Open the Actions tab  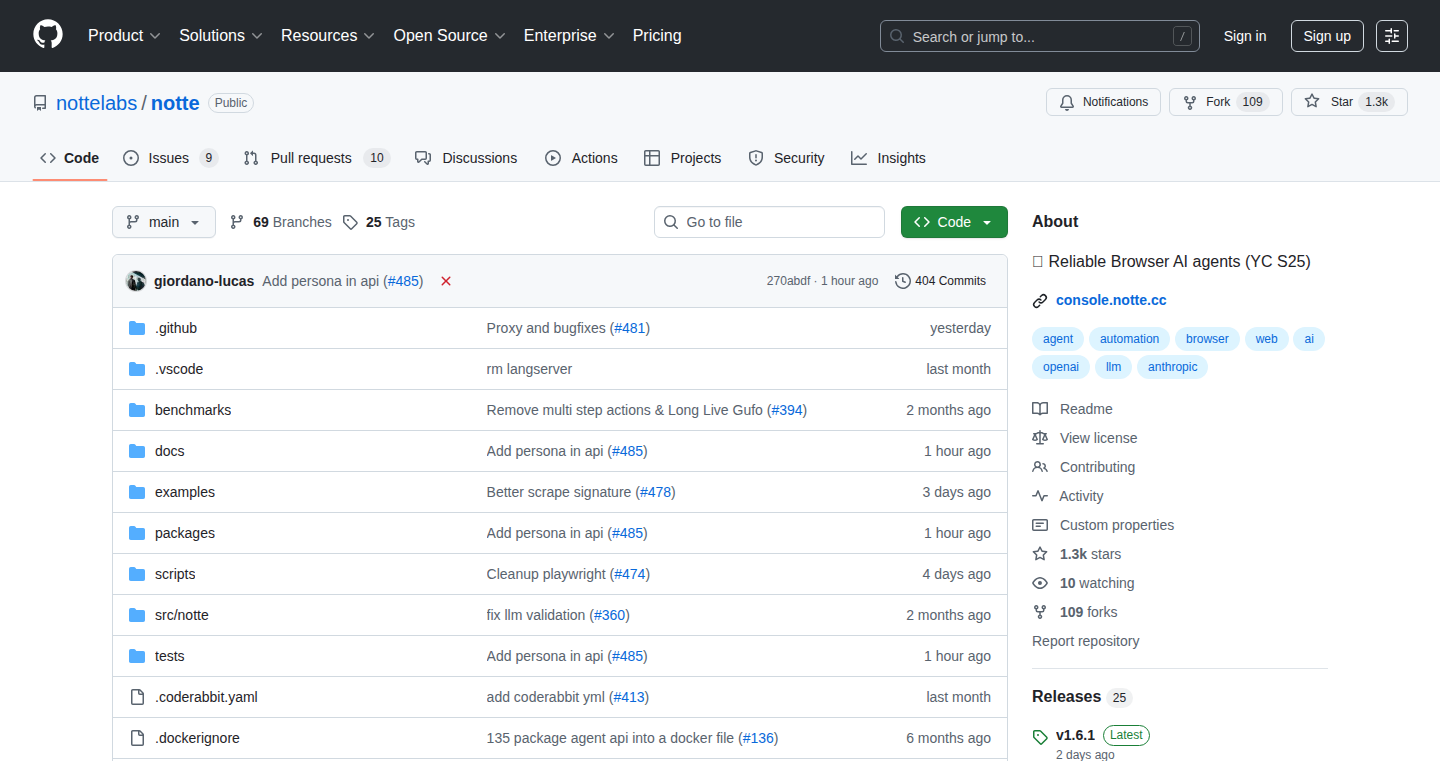[x=581, y=158]
